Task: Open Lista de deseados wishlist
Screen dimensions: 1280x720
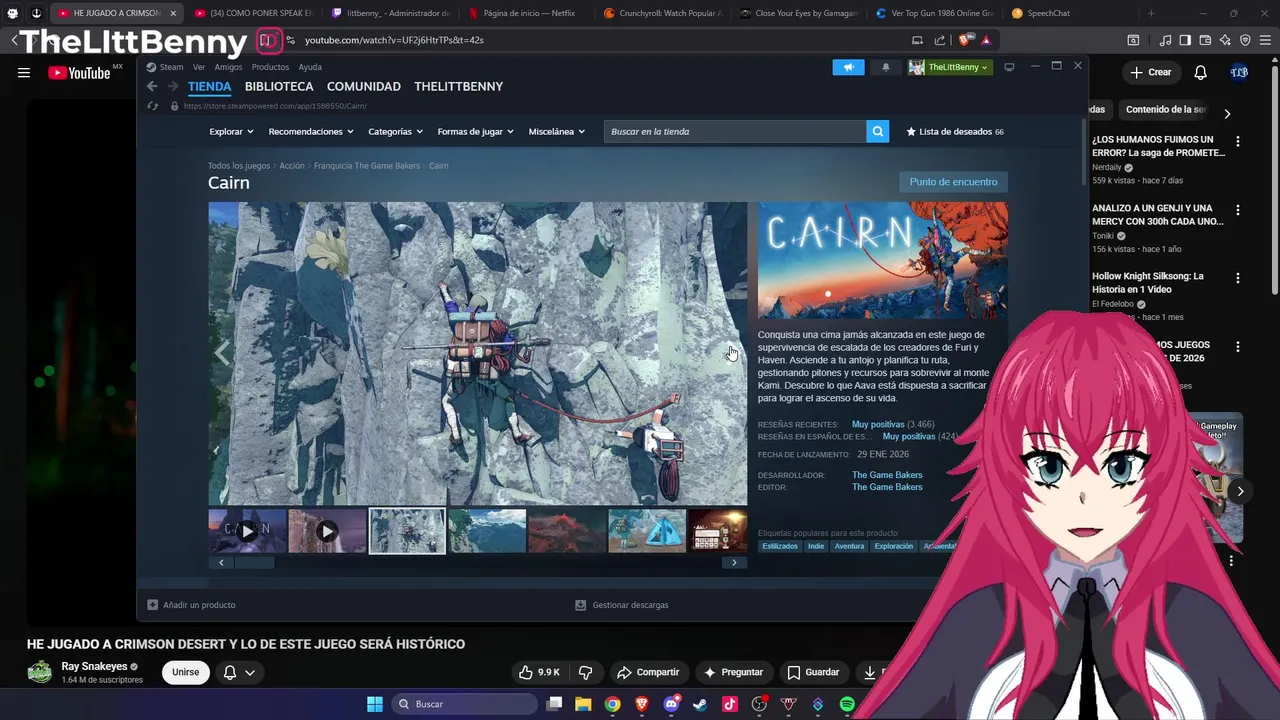Action: pos(955,131)
